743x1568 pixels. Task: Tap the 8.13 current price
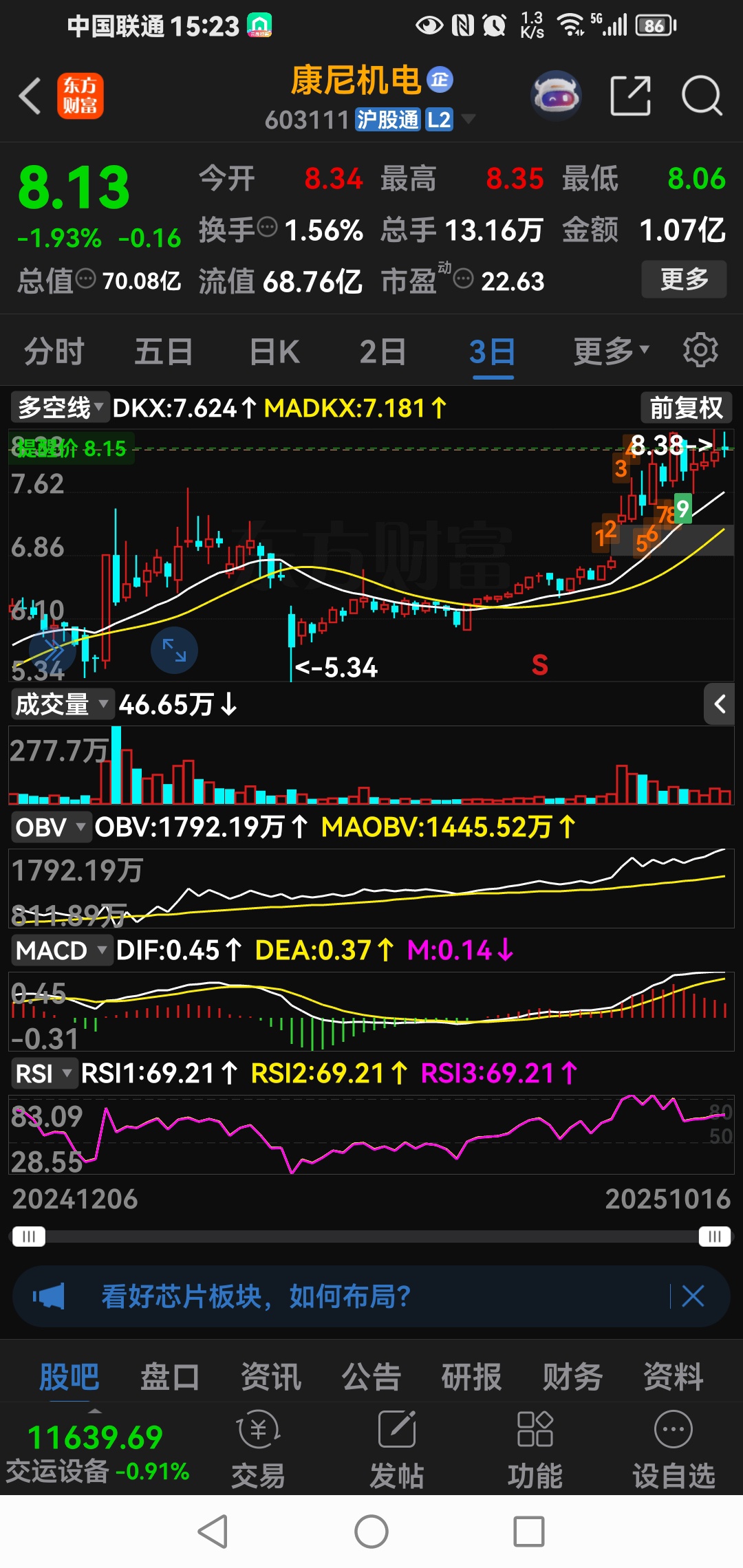(74, 188)
